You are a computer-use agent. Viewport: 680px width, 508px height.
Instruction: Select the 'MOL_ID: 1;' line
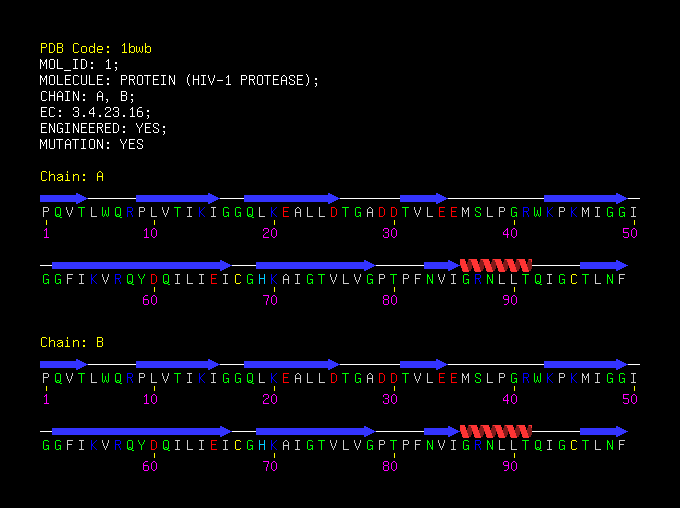(79, 64)
